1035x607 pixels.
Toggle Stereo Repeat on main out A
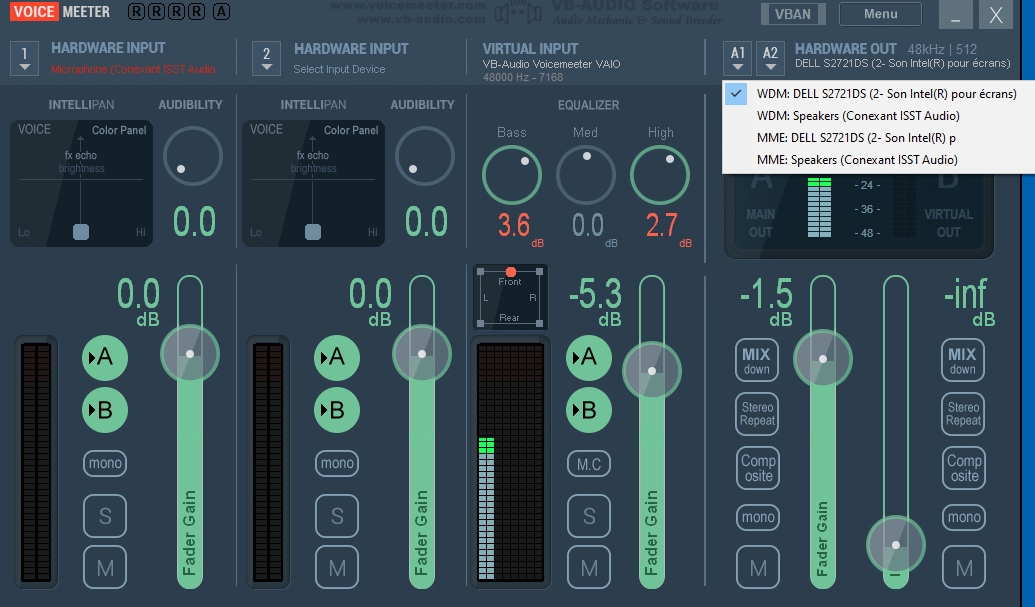757,414
